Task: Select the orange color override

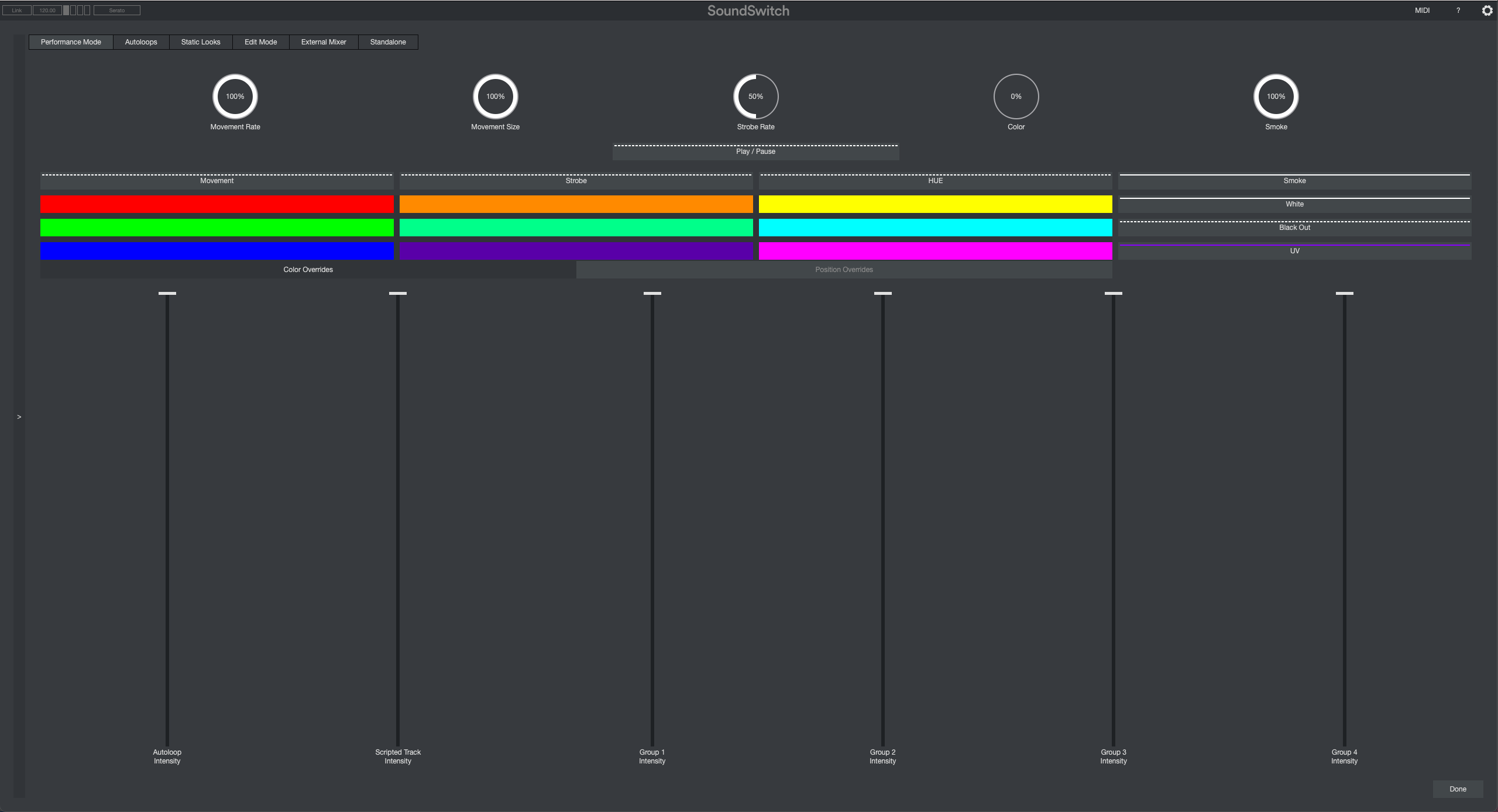Action: tap(576, 204)
